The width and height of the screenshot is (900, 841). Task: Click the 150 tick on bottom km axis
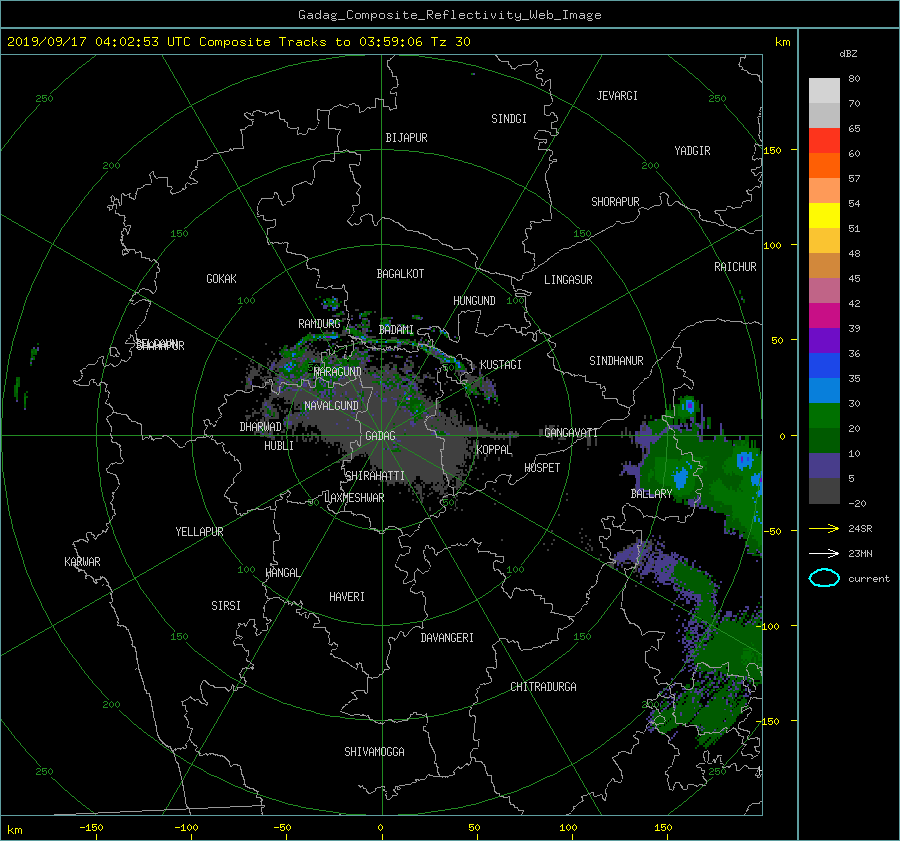663,827
